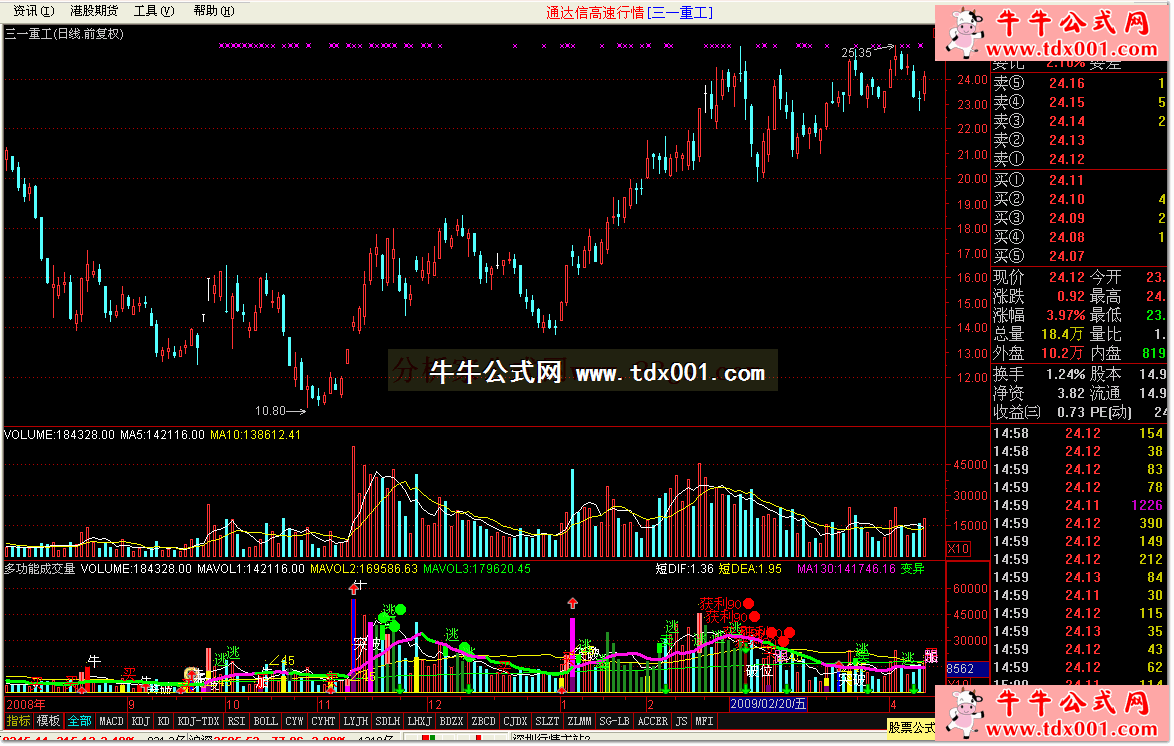Click the 买① 24.11 order row
The width and height of the screenshot is (1174, 746).
[x=1079, y=180]
